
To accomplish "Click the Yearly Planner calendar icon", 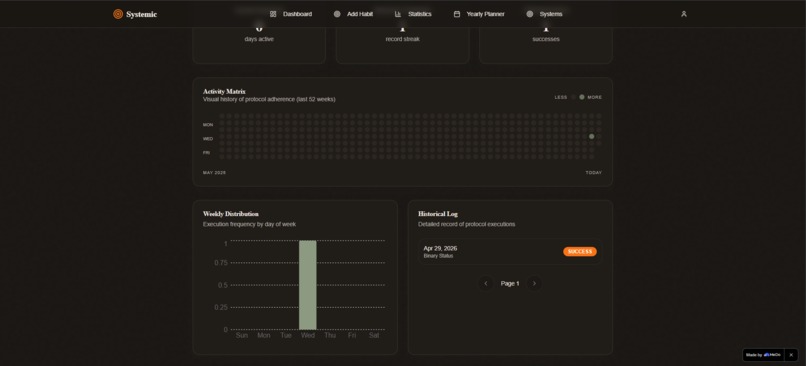I will 456,14.
